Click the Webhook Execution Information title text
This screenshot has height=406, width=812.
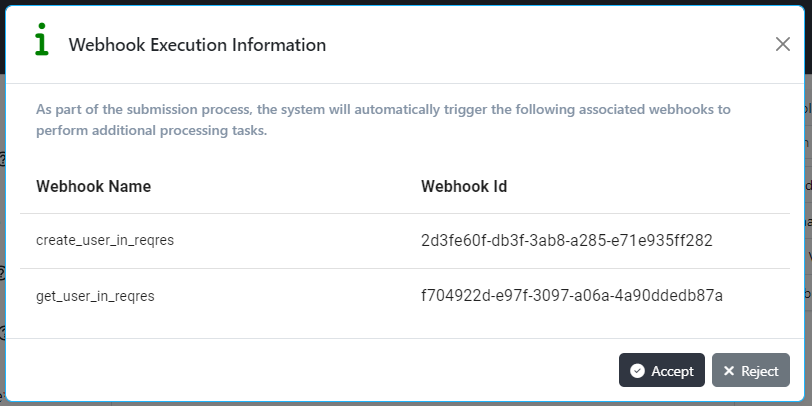pos(196,45)
